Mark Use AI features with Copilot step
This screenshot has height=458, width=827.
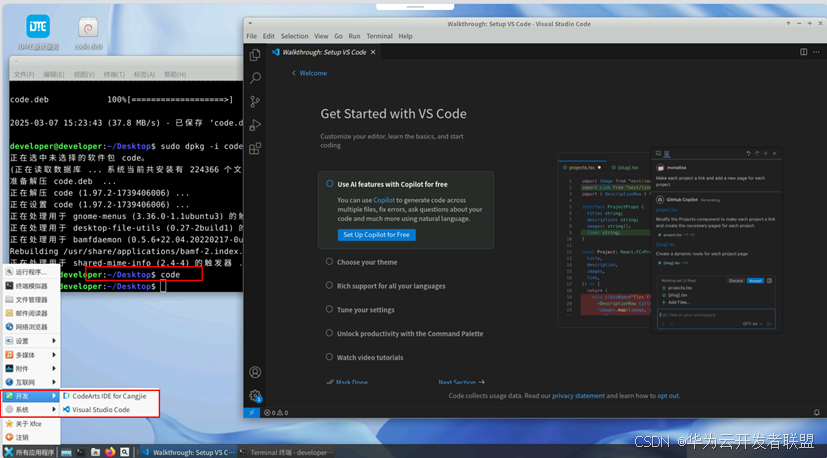pyautogui.click(x=330, y=184)
